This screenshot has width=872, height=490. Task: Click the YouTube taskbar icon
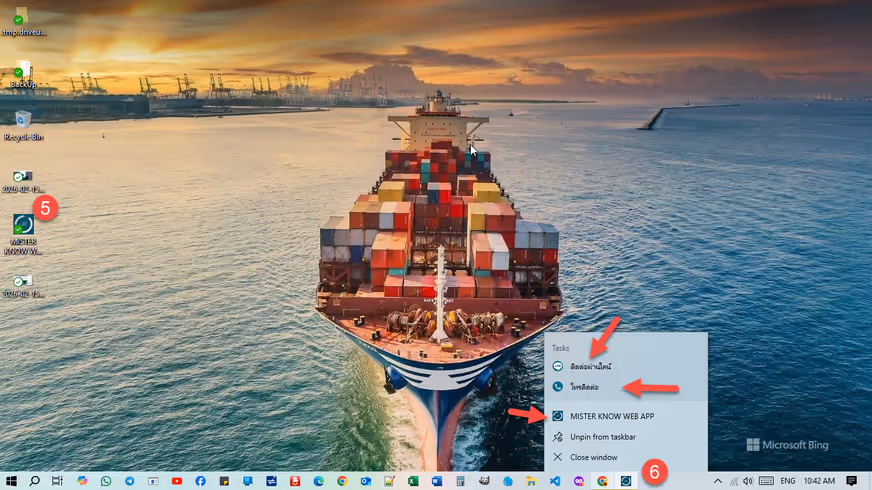(177, 481)
